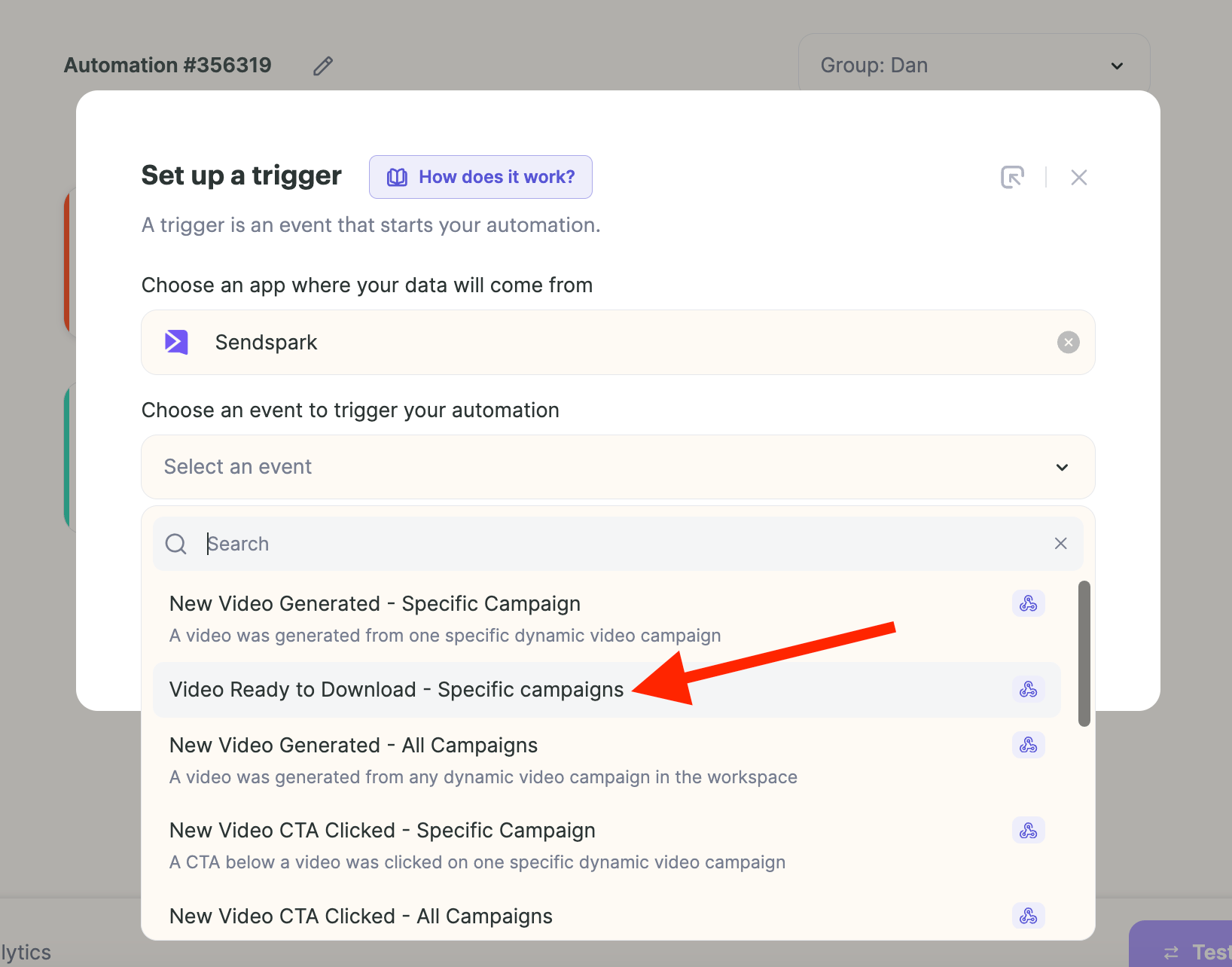Click the Test button at bottom right
The width and height of the screenshot is (1232, 967).
pyautogui.click(x=1181, y=944)
